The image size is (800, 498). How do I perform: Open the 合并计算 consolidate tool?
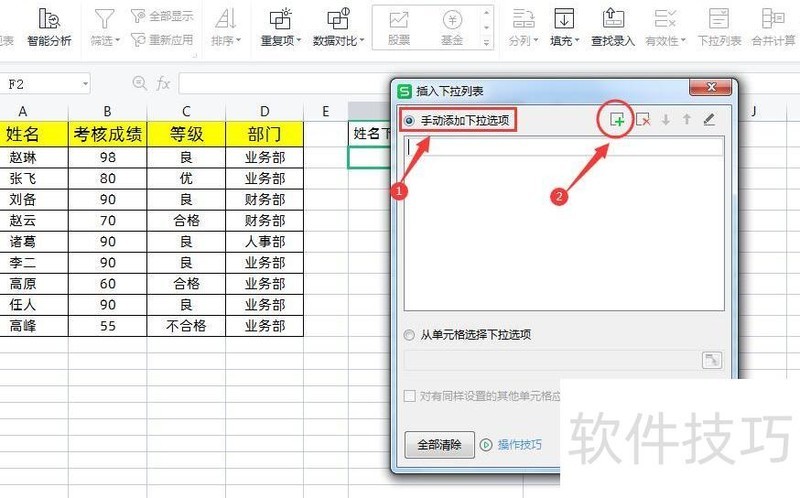(x=773, y=28)
